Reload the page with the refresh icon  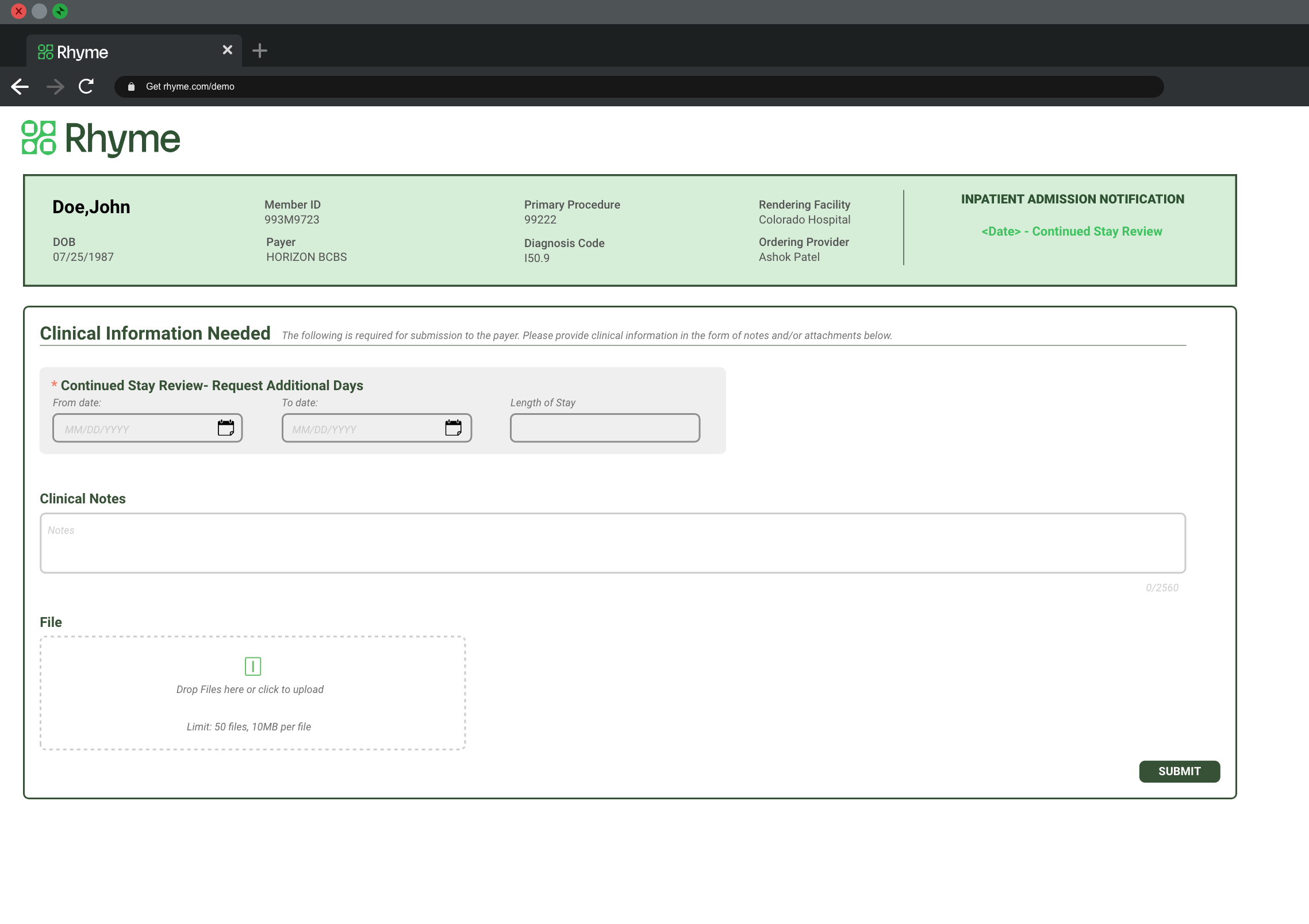pos(86,87)
